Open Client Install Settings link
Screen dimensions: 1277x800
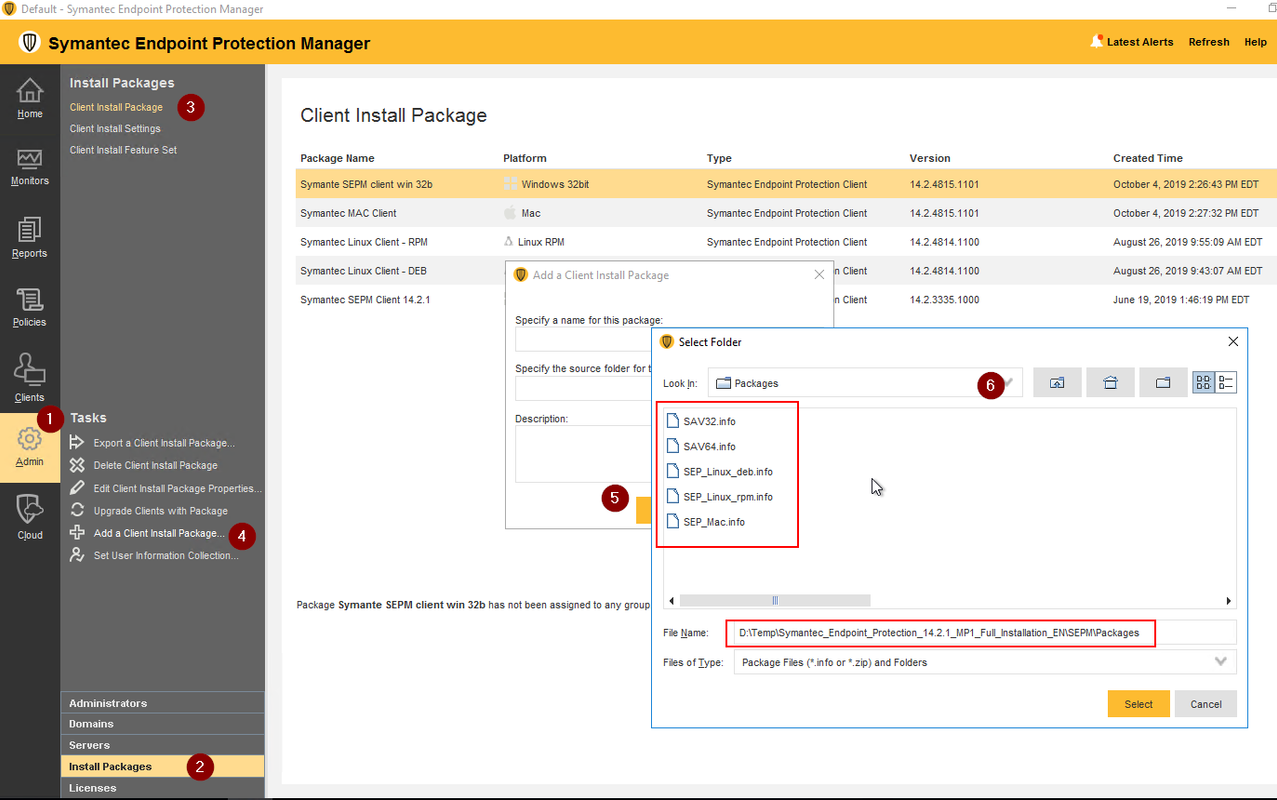tap(115, 128)
